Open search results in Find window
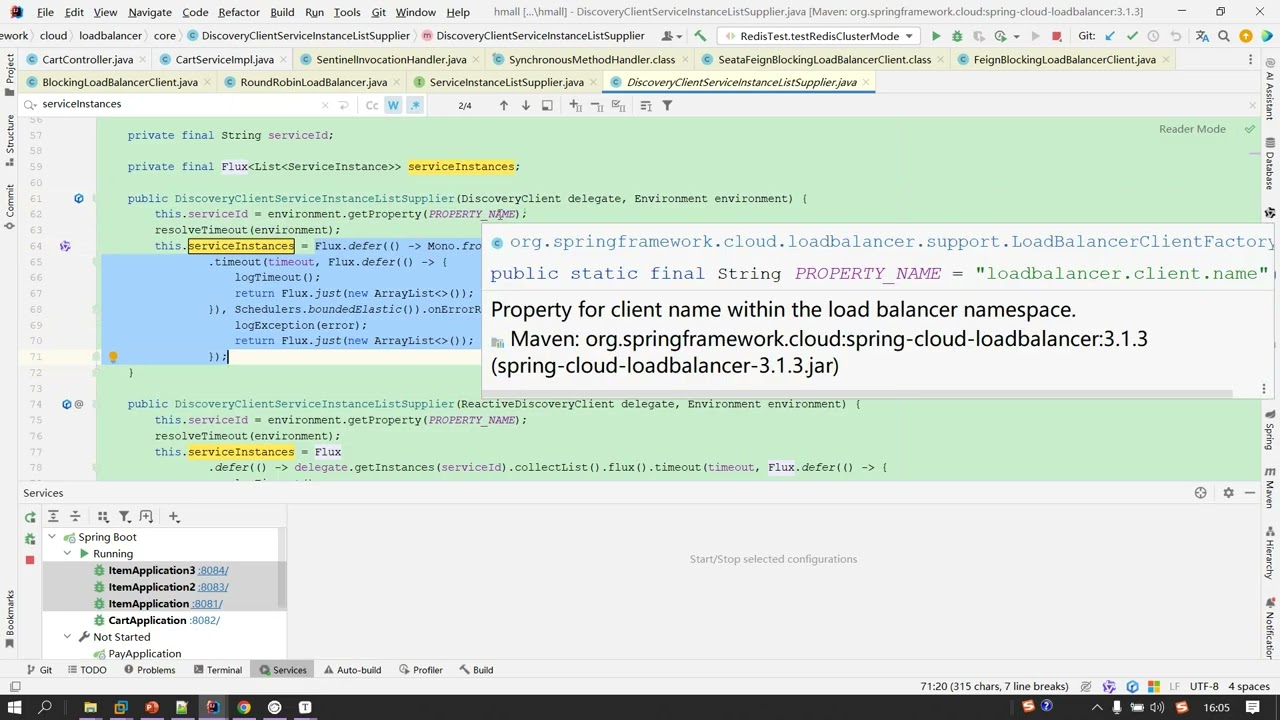Viewport: 1280px width, 720px height. pos(547,105)
